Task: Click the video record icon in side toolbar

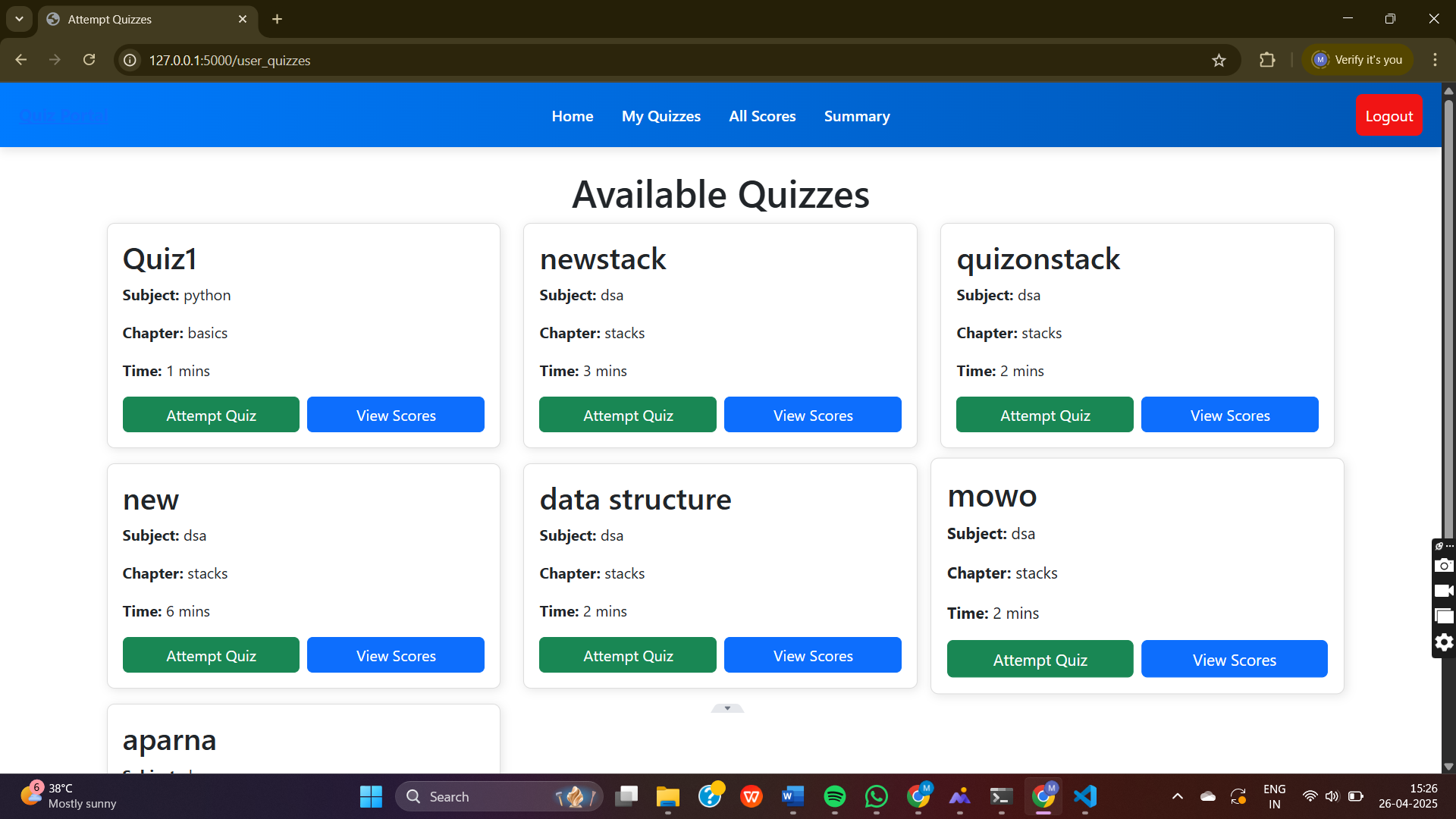Action: [1444, 591]
